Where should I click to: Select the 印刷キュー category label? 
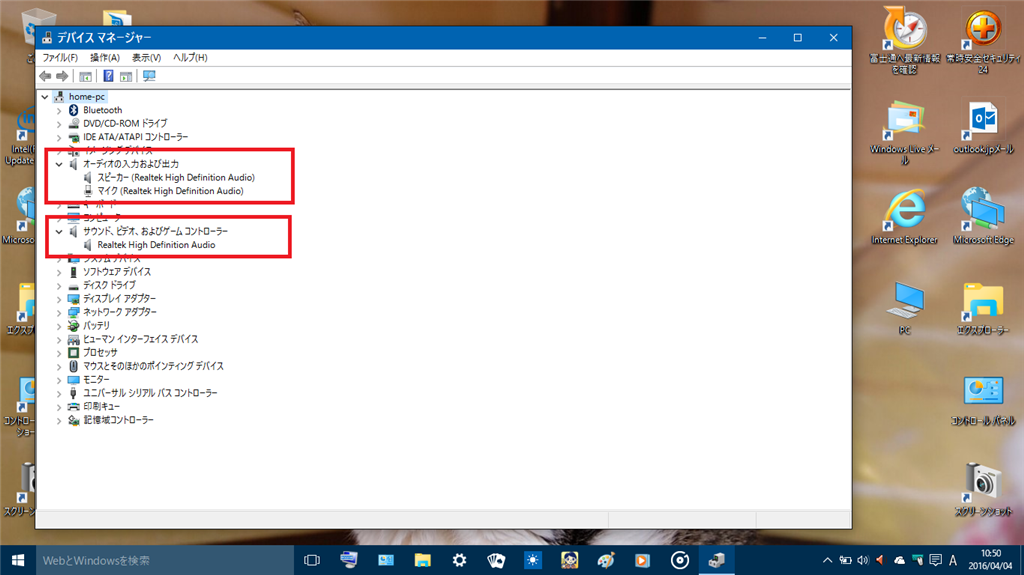pos(101,406)
